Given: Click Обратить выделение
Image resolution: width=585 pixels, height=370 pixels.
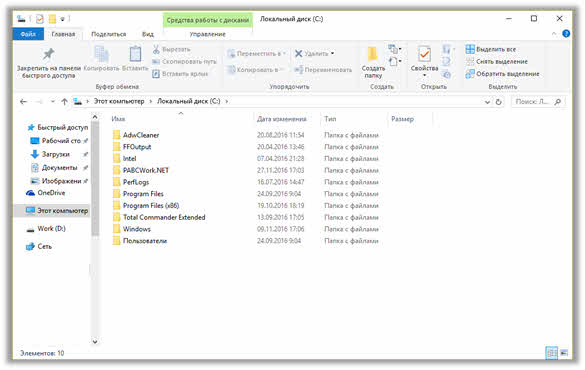Looking at the screenshot, I should pyautogui.click(x=503, y=74).
